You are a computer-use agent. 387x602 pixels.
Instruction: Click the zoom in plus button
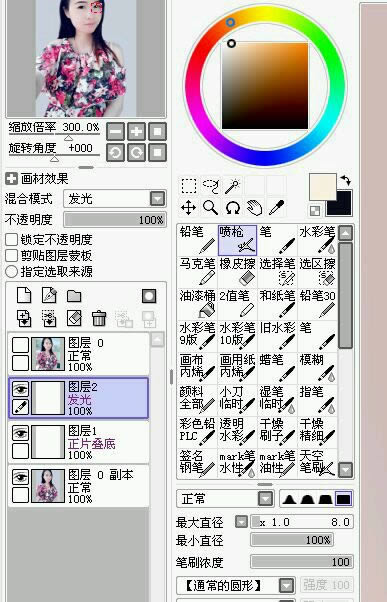pyautogui.click(x=136, y=132)
